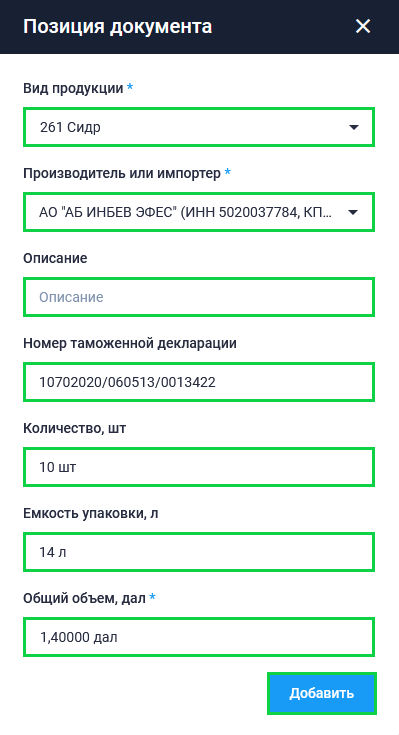Select the customs declaration number 10702020/060513/0013422 field
The image size is (399, 735).
tap(199, 382)
